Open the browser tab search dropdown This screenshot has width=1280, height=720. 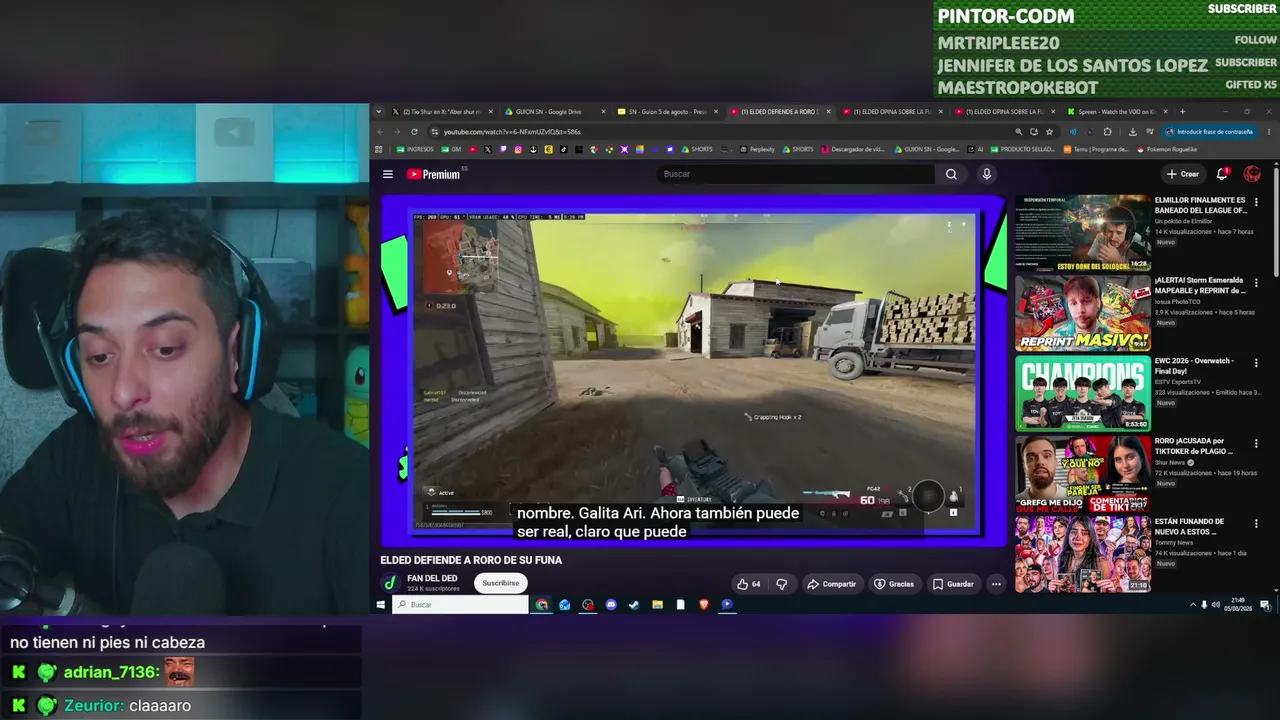380,112
